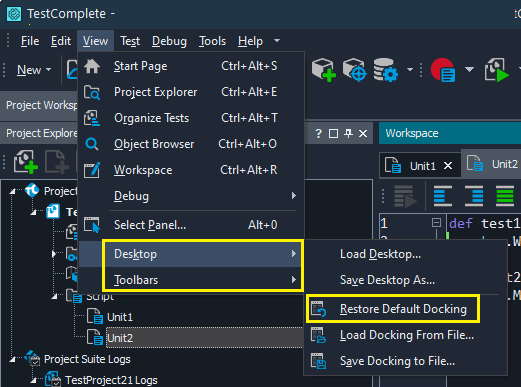Viewport: 521px width, 387px height.
Task: Click the Project Explorer panel title
Action: 42,133
